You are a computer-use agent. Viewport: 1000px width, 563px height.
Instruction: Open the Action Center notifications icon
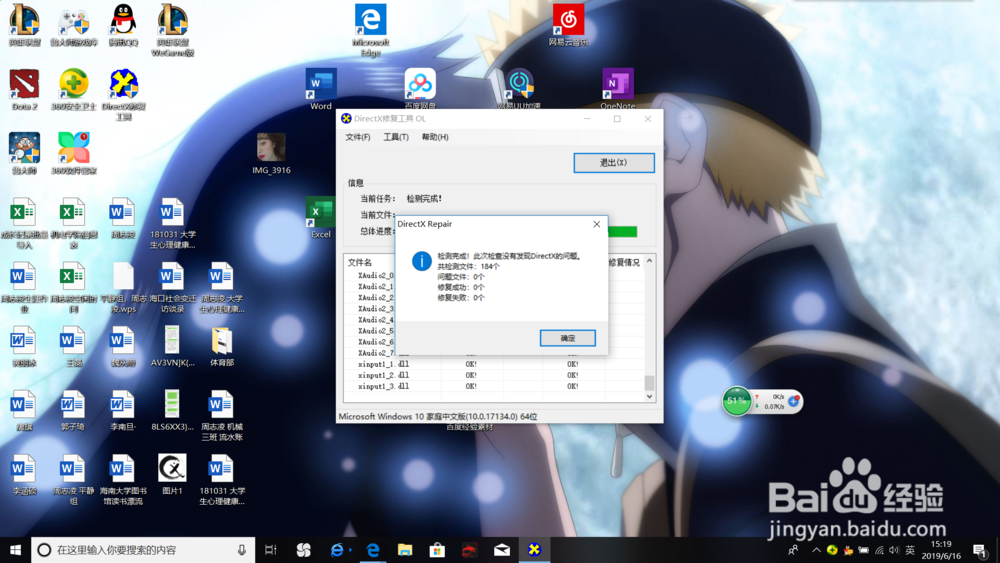pyautogui.click(x=980, y=550)
